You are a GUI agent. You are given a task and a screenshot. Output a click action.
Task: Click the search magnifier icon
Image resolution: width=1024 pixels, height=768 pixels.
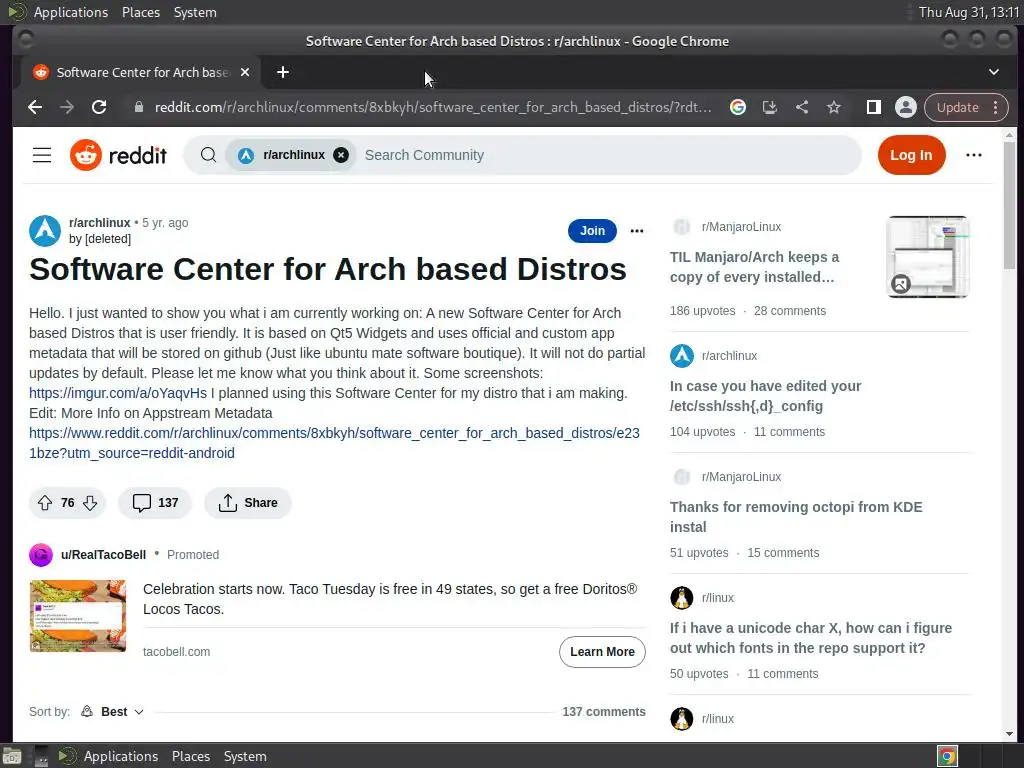click(x=208, y=155)
